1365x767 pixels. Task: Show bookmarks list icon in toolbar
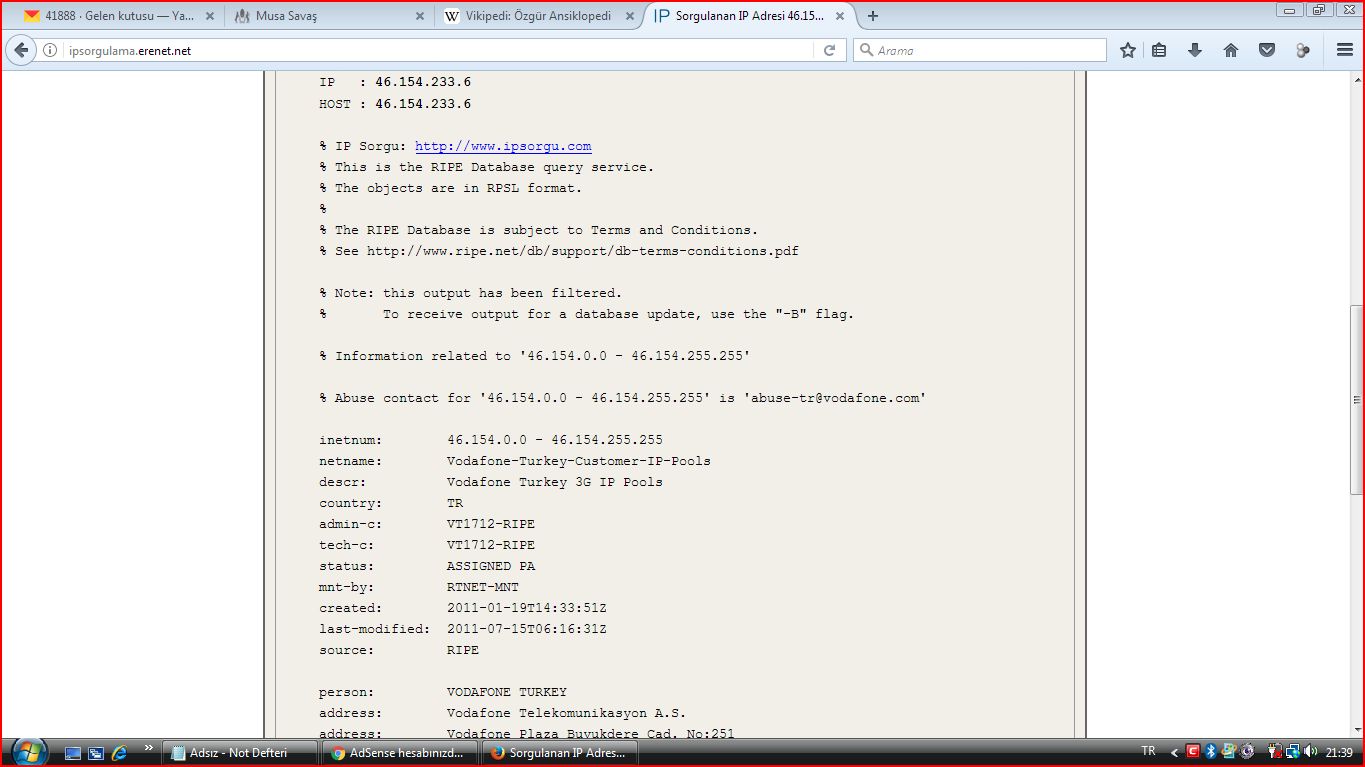pos(1160,50)
